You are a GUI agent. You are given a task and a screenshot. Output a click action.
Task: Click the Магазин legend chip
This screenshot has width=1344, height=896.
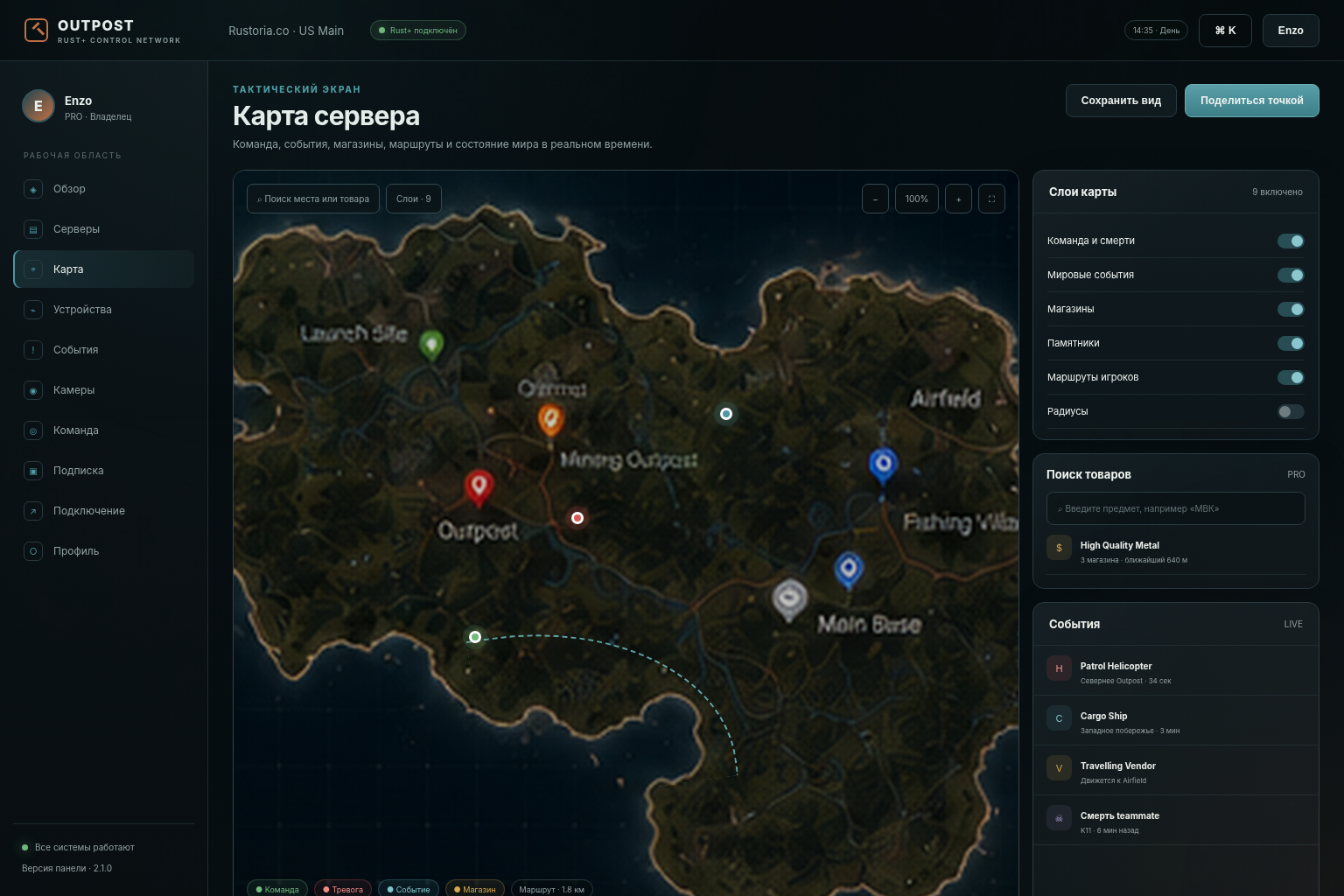[x=474, y=889]
